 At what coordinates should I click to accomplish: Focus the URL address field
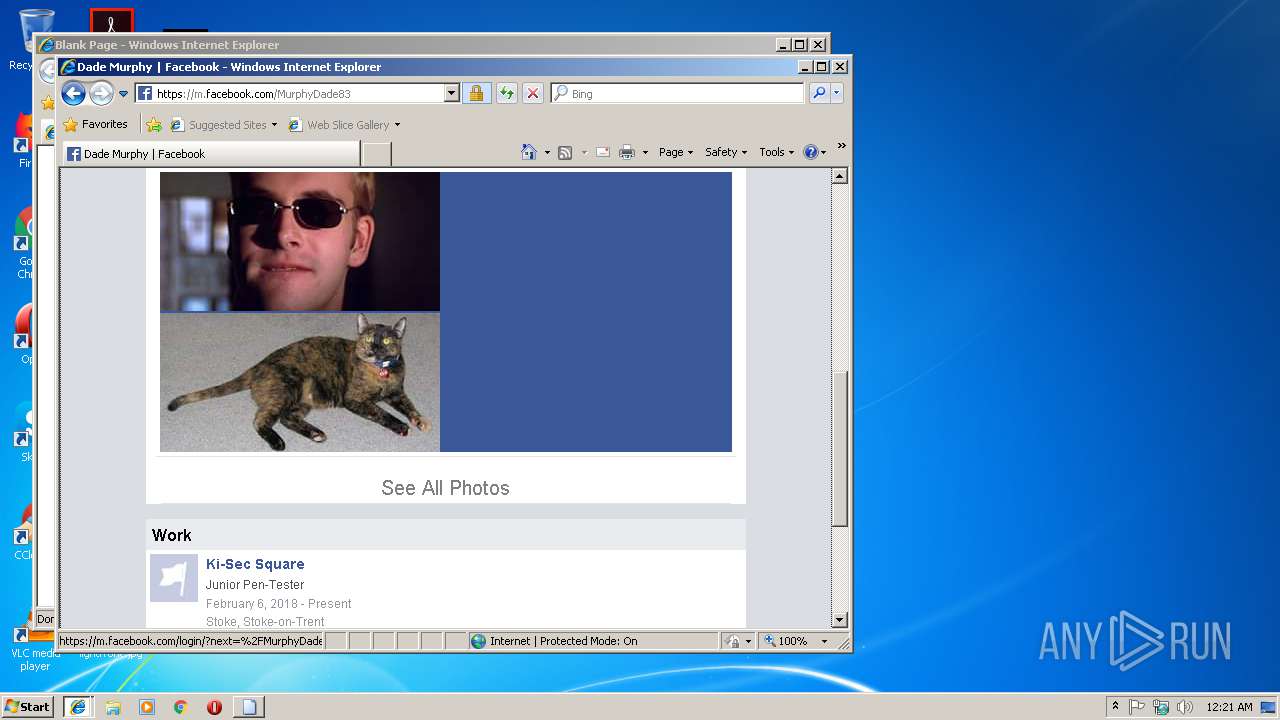tap(298, 94)
